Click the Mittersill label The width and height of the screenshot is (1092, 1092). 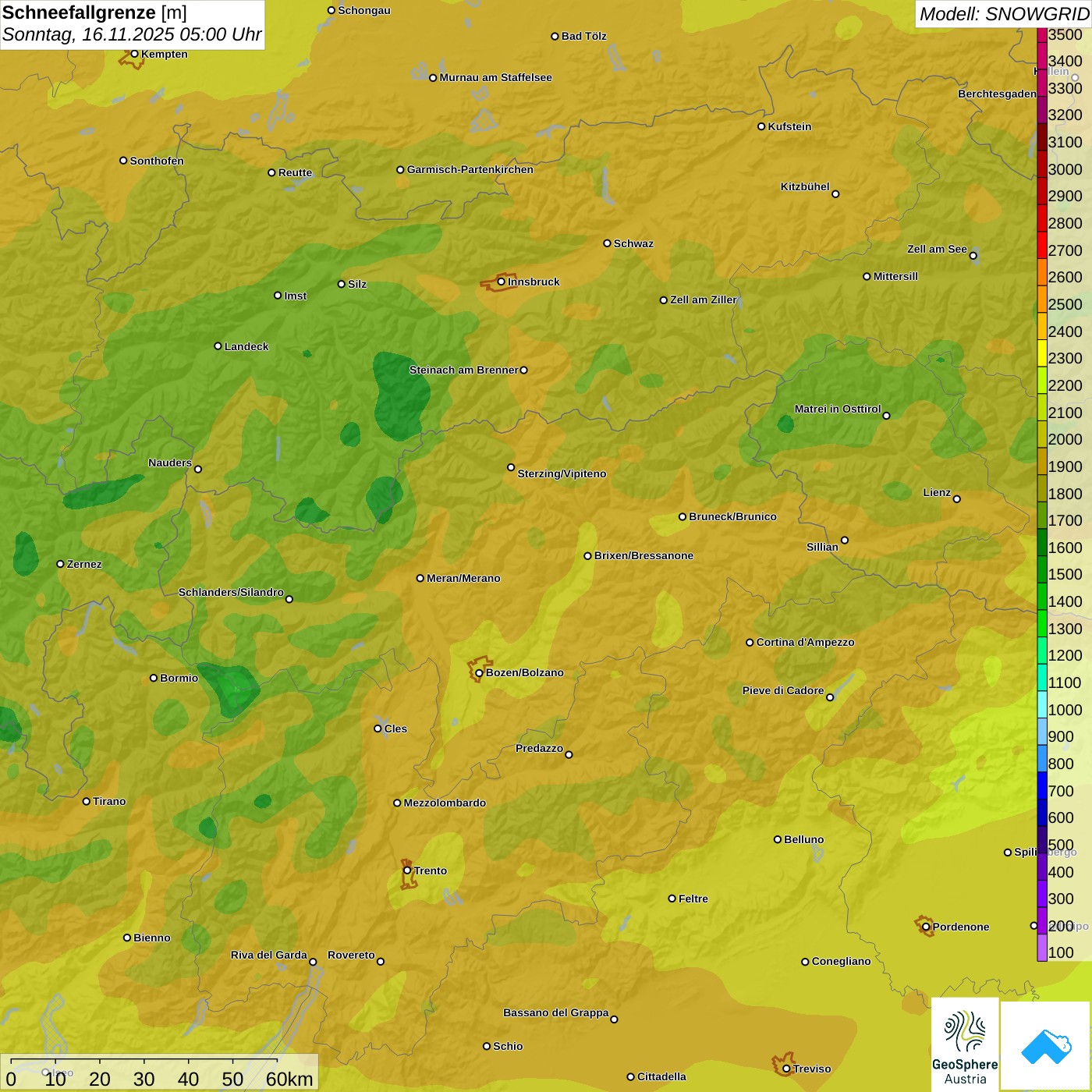pos(896,276)
